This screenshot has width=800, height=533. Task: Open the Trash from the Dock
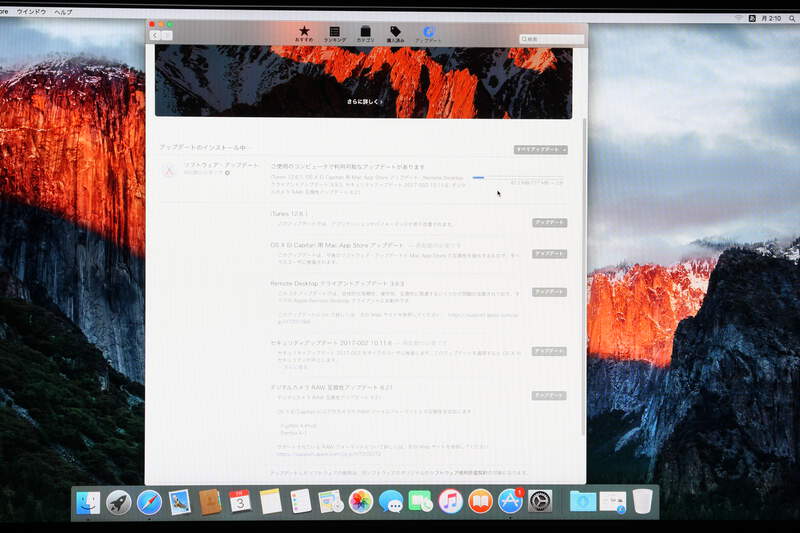[x=642, y=501]
